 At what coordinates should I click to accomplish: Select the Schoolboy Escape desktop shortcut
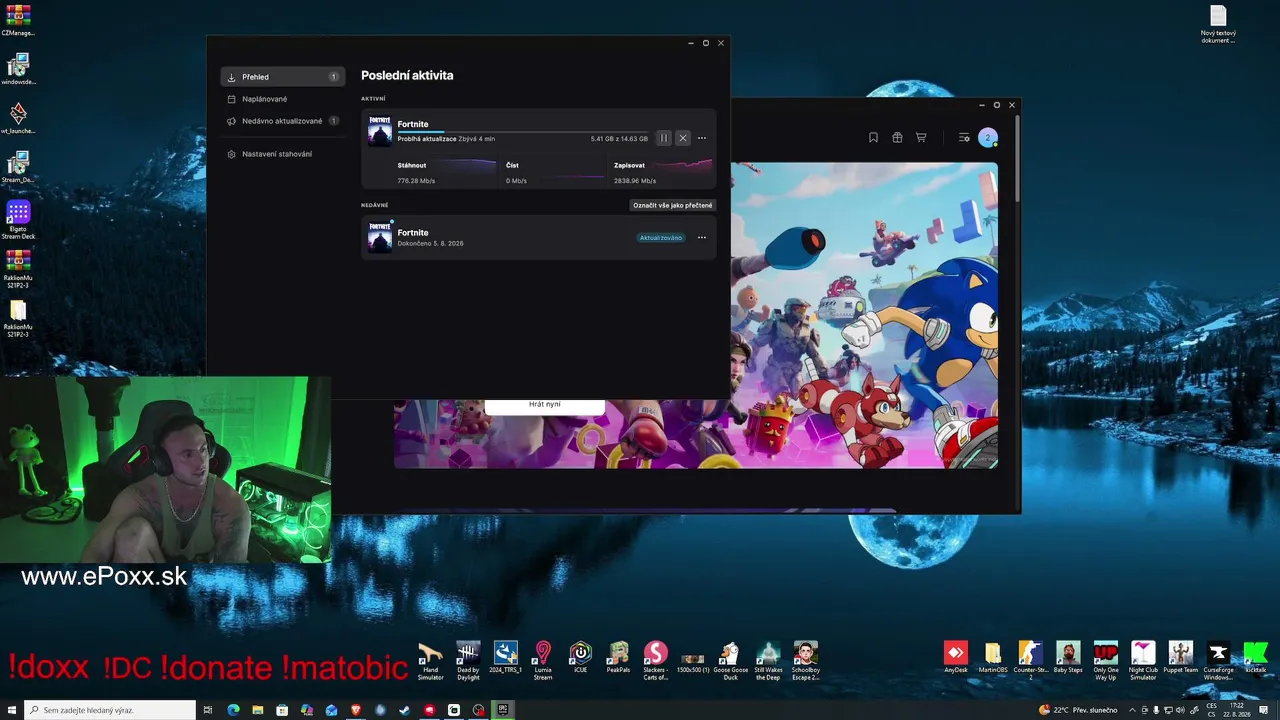pyautogui.click(x=805, y=661)
